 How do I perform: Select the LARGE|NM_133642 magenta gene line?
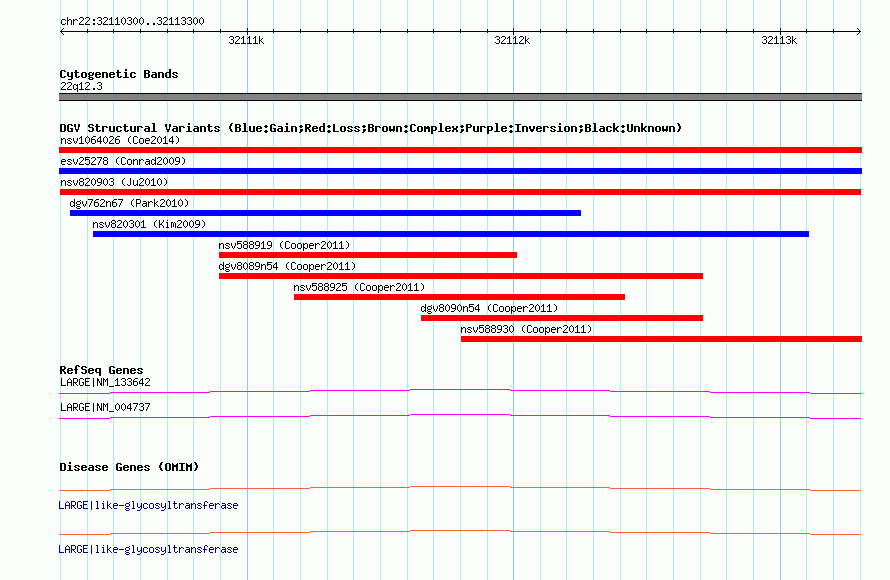click(460, 392)
